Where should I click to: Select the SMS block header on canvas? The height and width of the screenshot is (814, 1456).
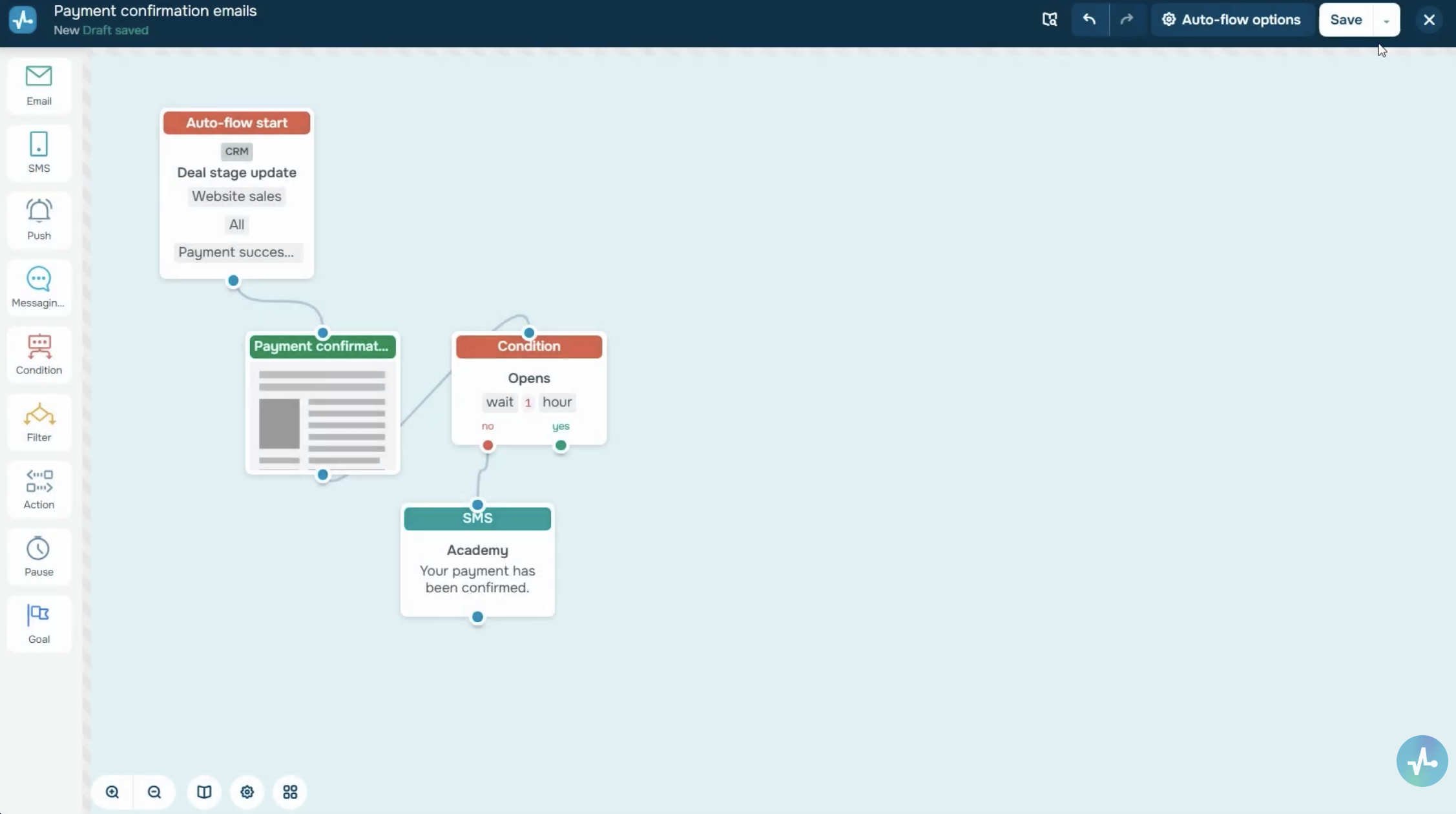pos(477,518)
